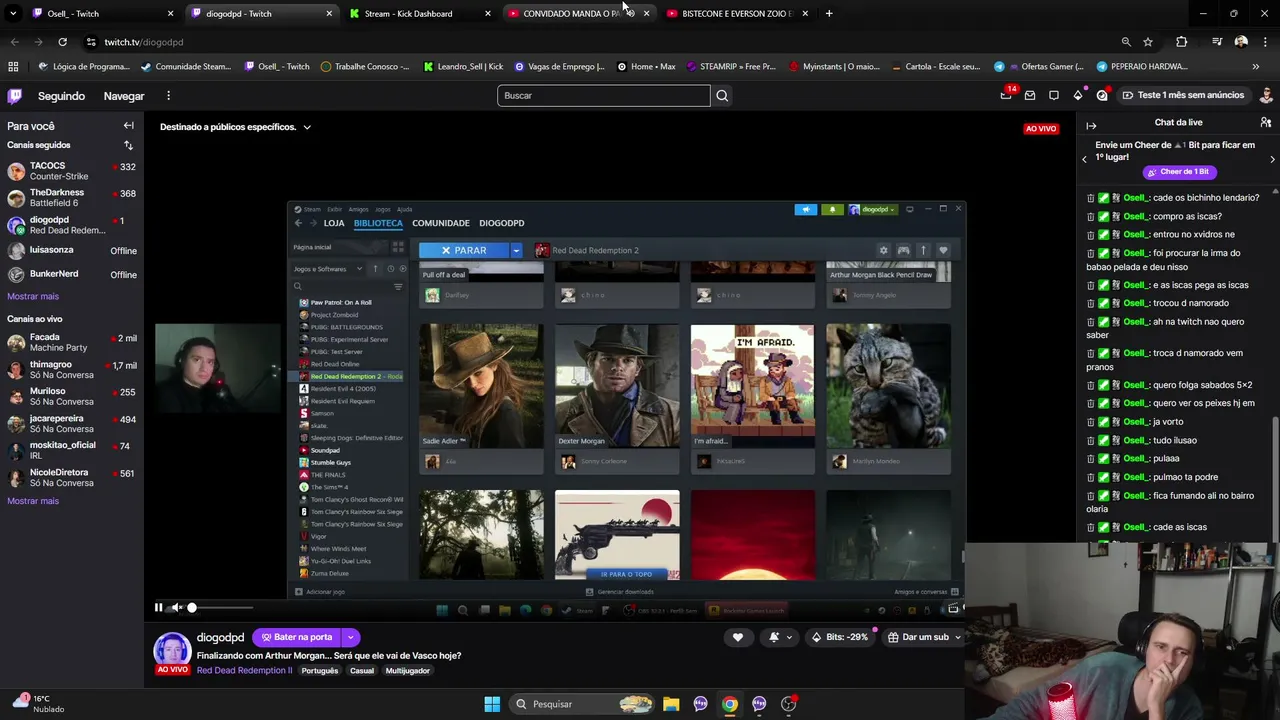Switch to the Osell_ - Twitch browser tab

103,14
